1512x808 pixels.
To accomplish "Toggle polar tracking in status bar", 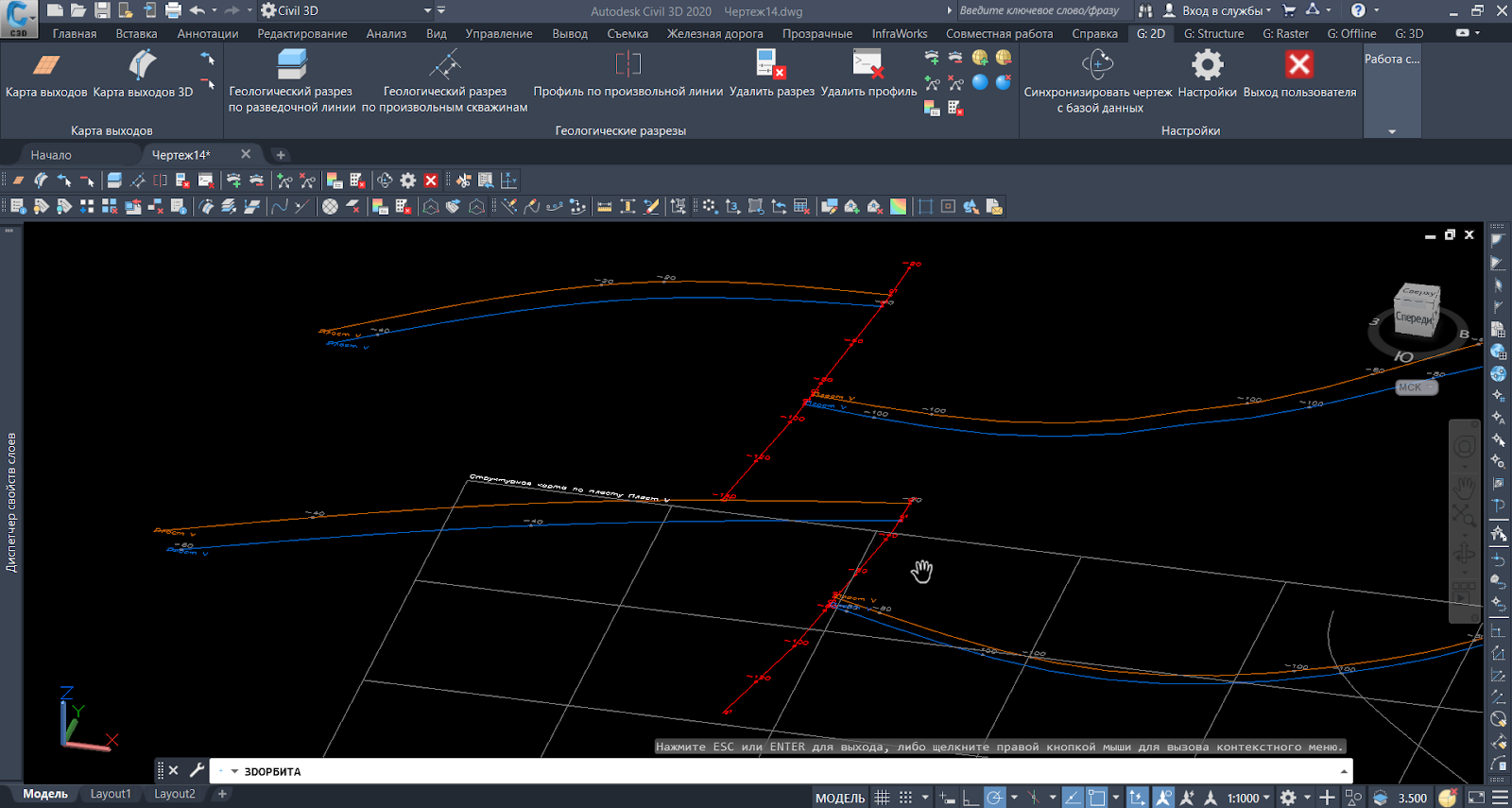I will [994, 798].
